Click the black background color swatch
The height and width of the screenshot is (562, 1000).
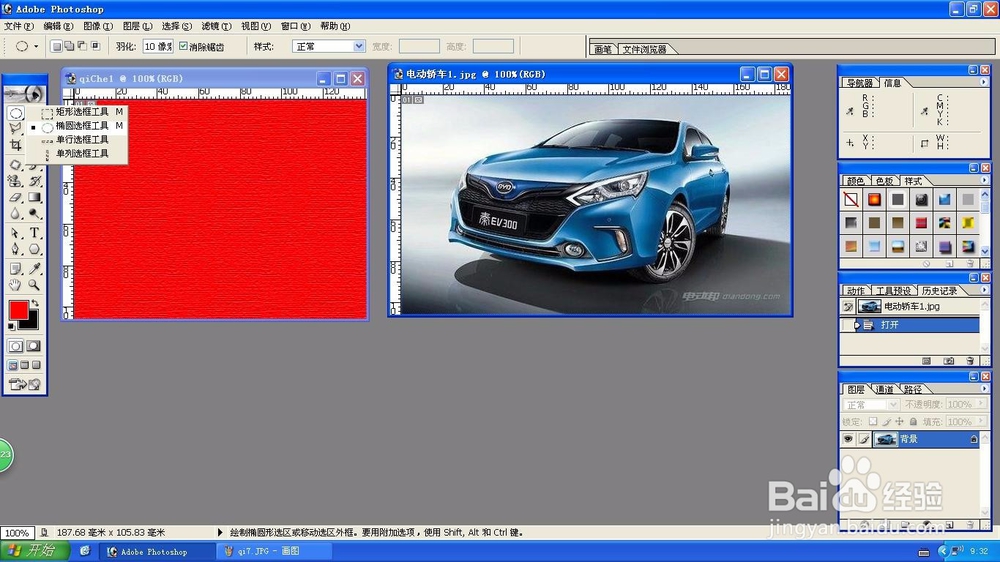coord(32,322)
